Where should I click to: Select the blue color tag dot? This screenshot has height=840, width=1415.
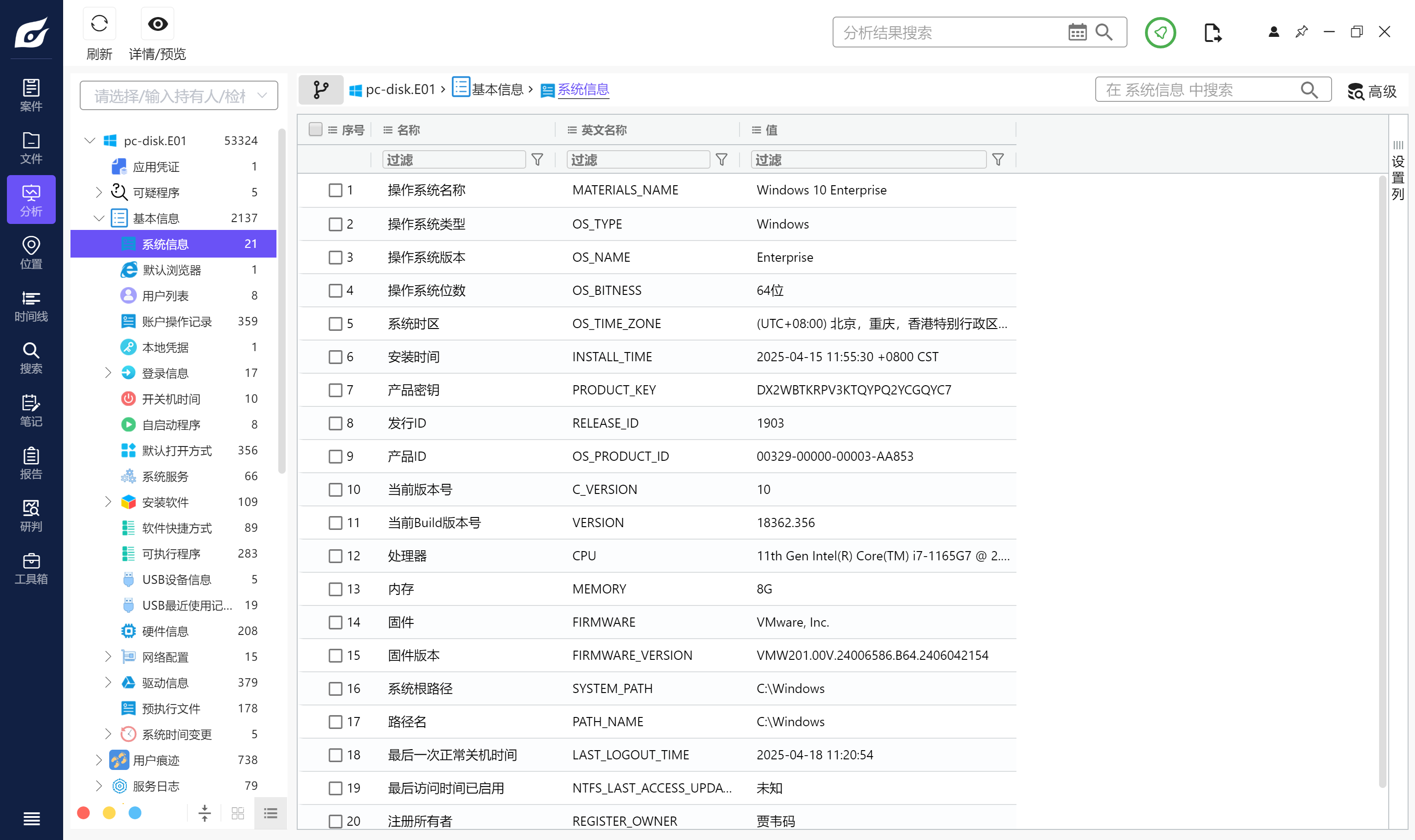(135, 813)
